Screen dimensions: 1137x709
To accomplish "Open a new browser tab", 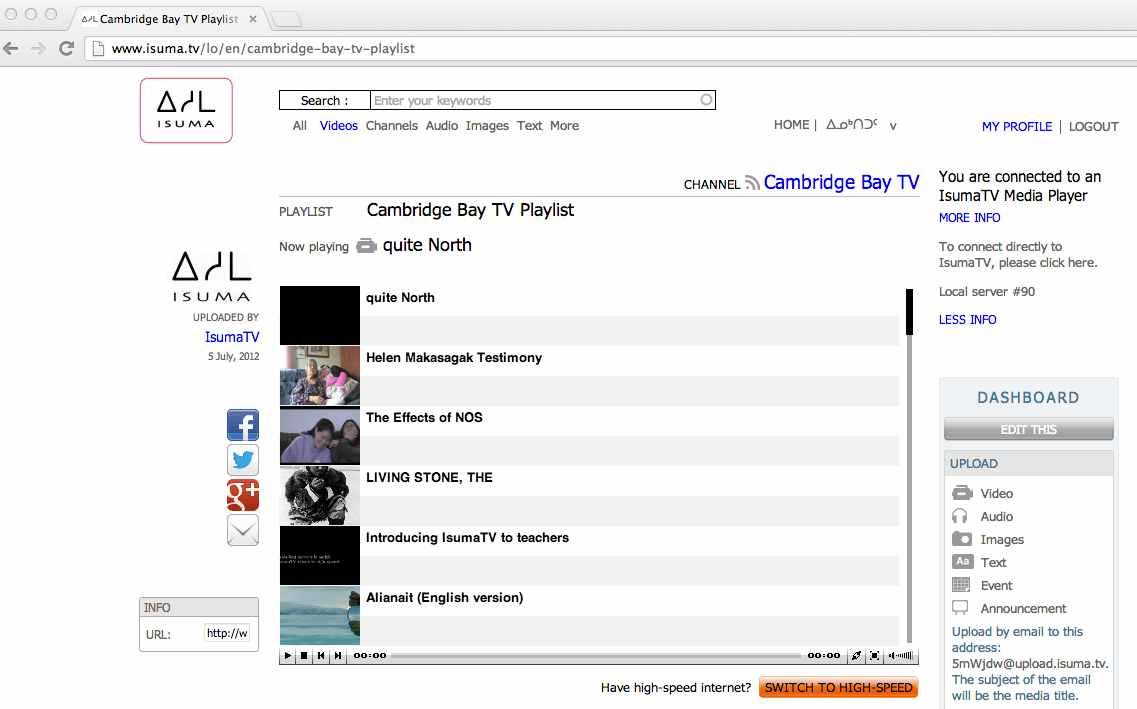I will tap(286, 20).
